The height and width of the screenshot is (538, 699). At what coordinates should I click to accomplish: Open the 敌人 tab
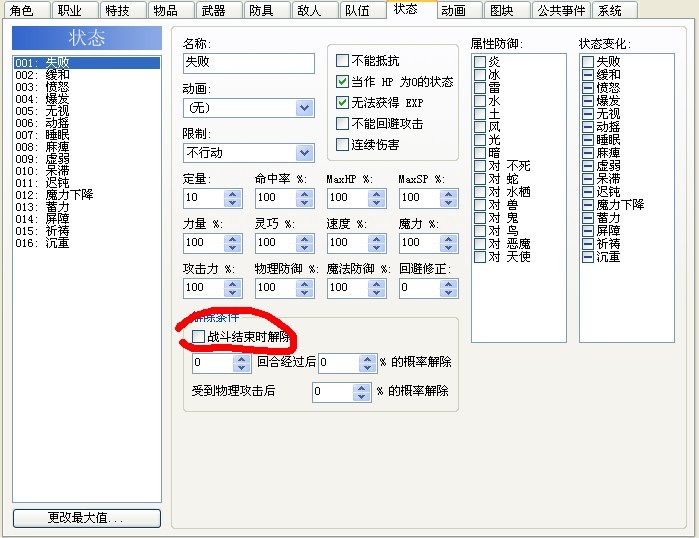pyautogui.click(x=315, y=10)
